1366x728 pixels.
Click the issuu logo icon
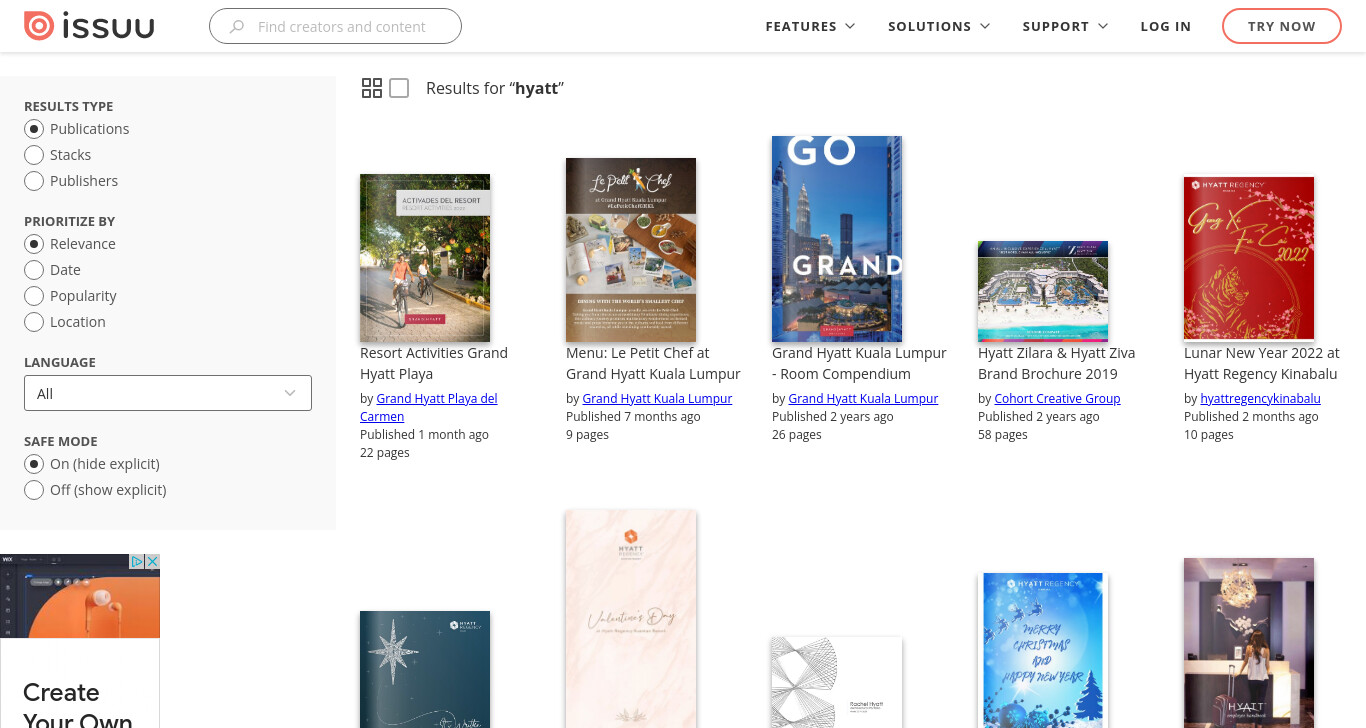pos(39,26)
